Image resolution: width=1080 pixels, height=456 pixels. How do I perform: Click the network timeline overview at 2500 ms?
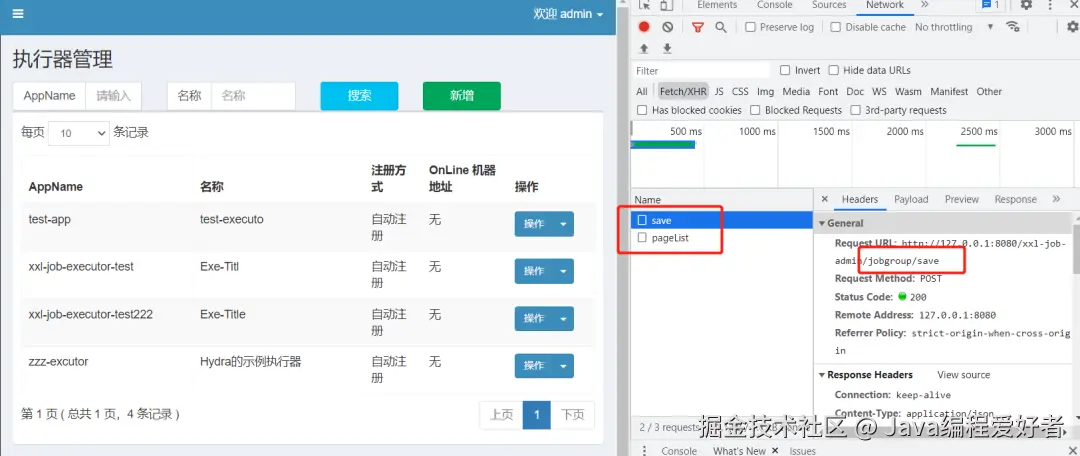tap(979, 132)
